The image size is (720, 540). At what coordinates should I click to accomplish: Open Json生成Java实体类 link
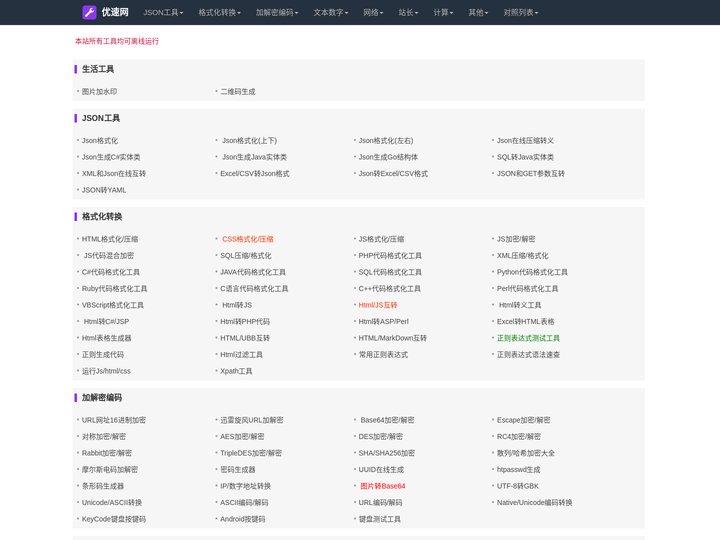pos(254,157)
